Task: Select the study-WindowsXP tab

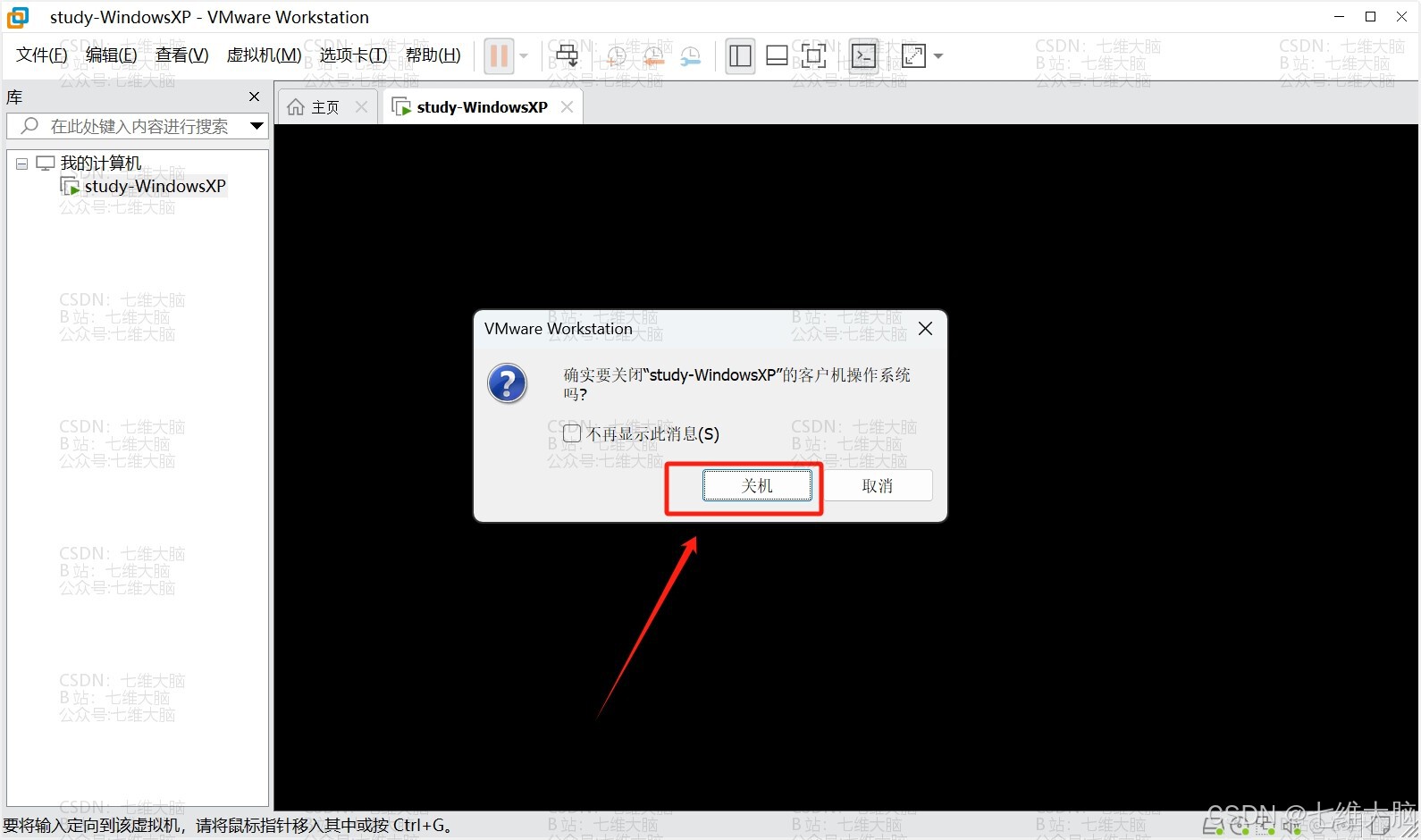Action: [483, 107]
